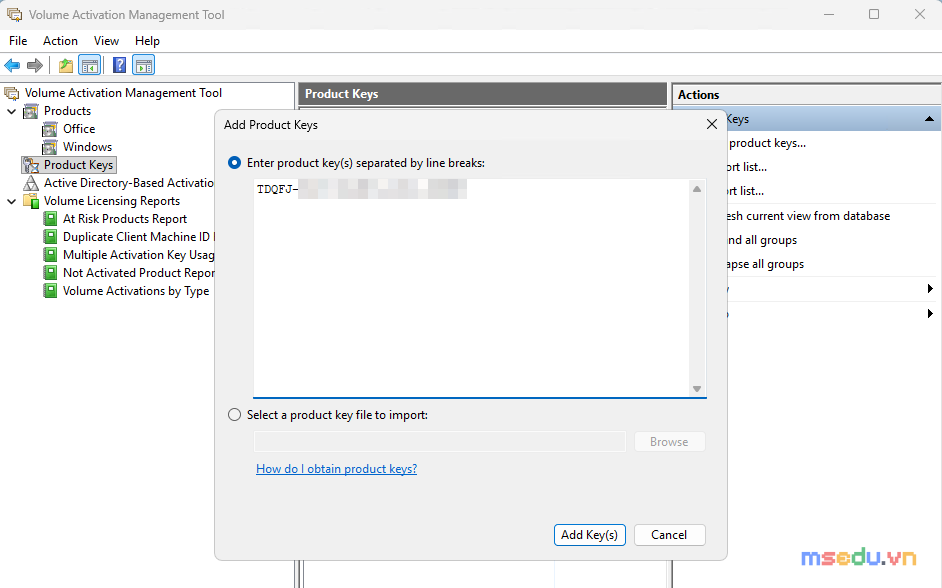
Task: Collapse the Products tree node
Action: pyautogui.click(x=11, y=111)
